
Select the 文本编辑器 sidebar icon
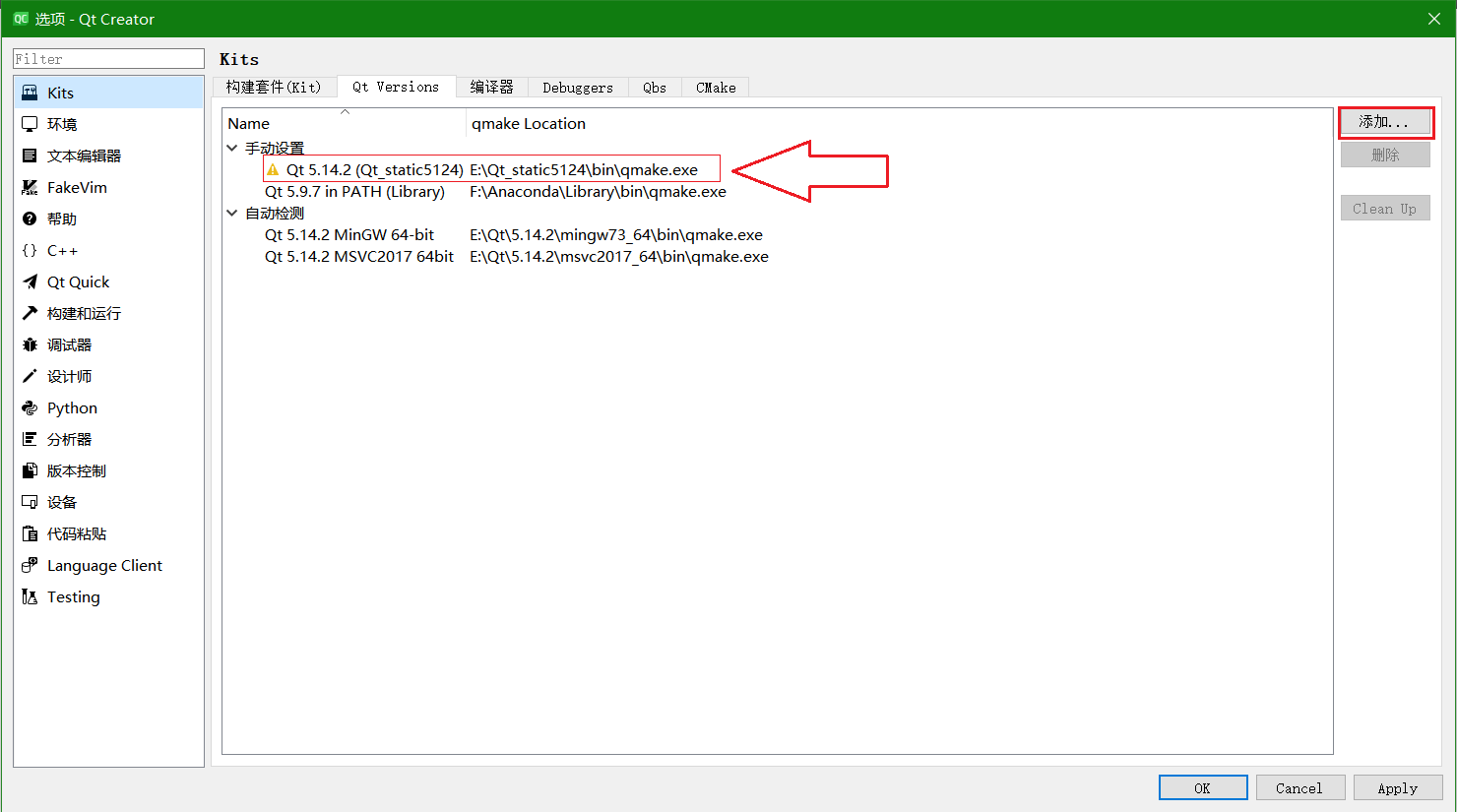(84, 155)
